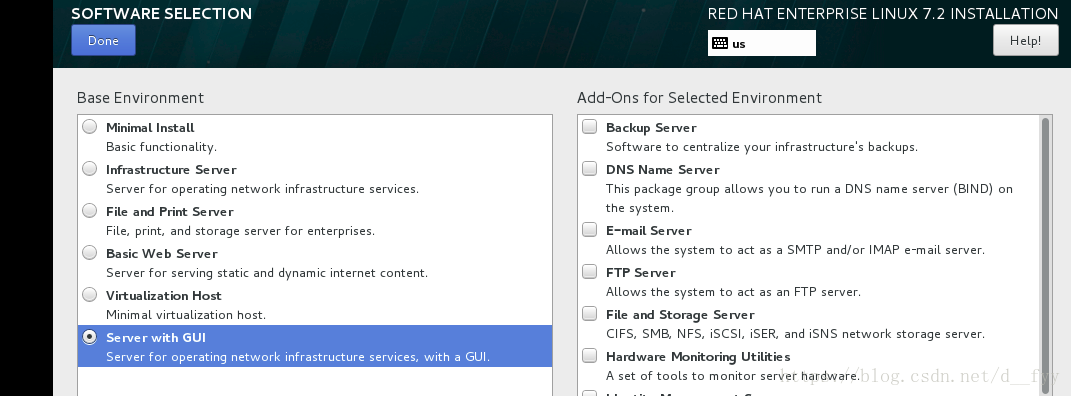
Task: Open the Help! button
Action: pyautogui.click(x=1025, y=40)
